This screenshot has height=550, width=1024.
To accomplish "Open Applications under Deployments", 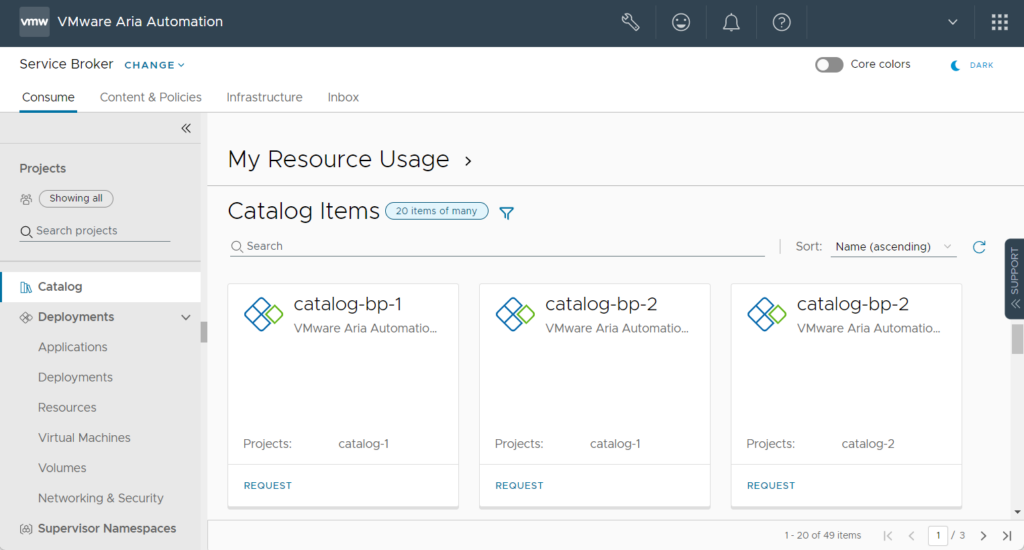I will click(x=72, y=348).
